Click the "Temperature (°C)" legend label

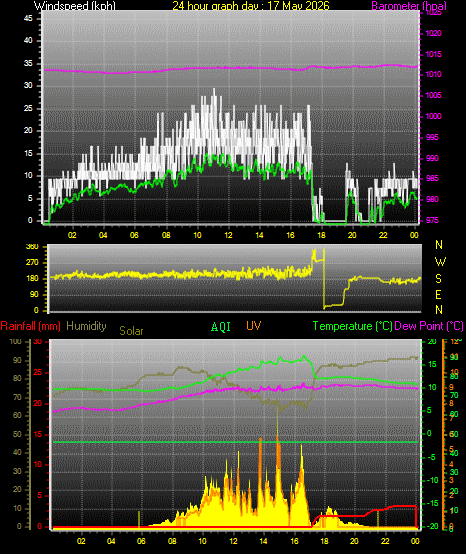(x=353, y=326)
